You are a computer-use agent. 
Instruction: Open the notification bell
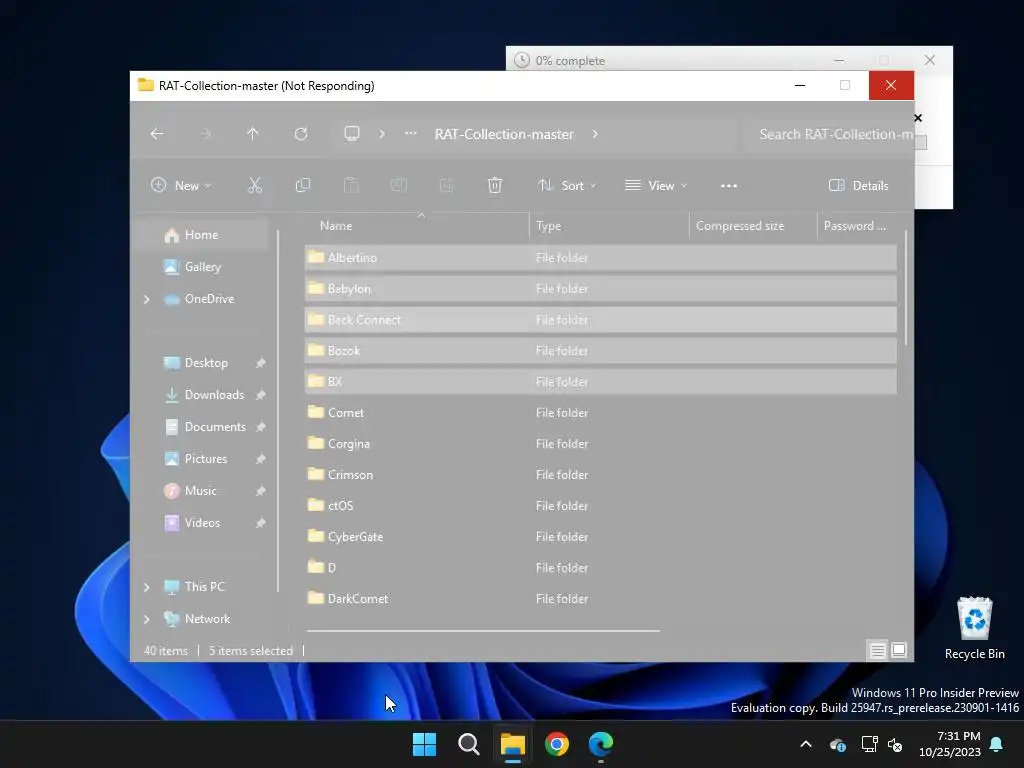997,744
